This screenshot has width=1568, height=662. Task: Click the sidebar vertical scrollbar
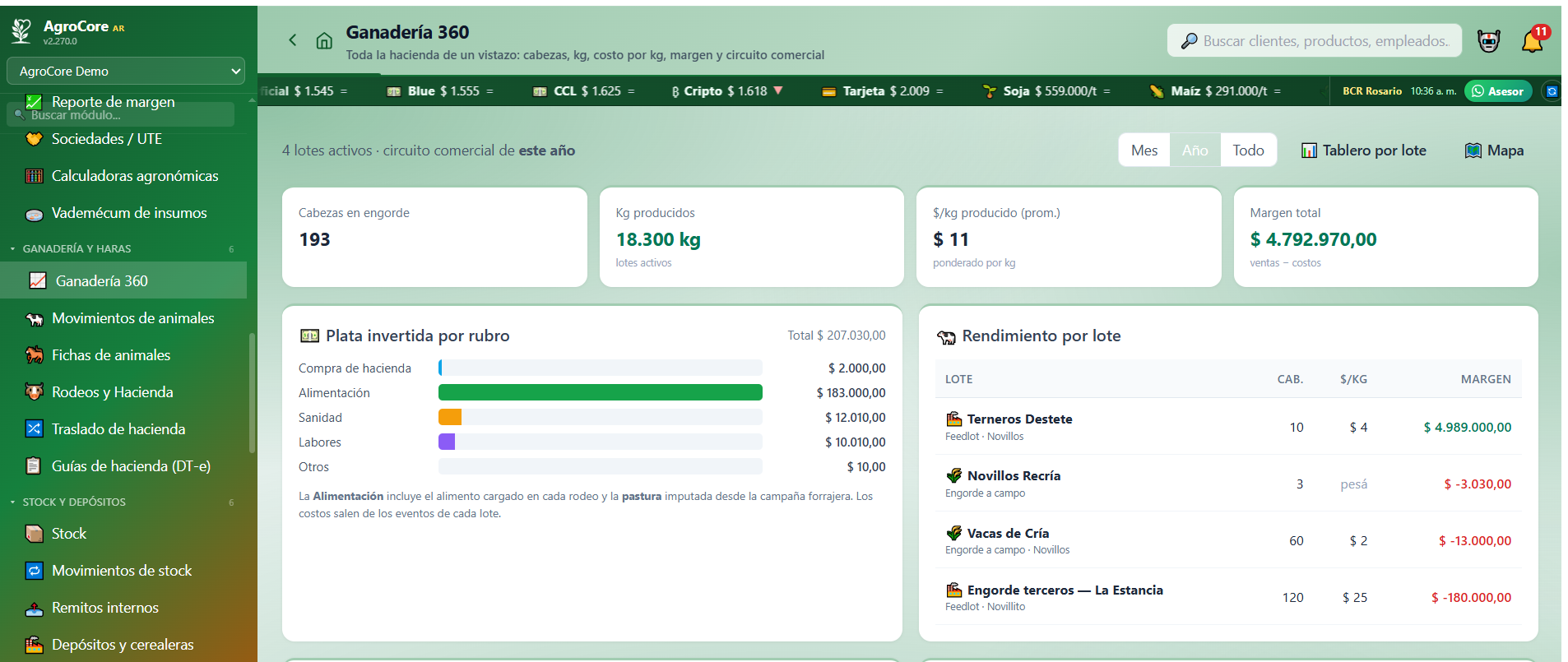click(x=252, y=392)
